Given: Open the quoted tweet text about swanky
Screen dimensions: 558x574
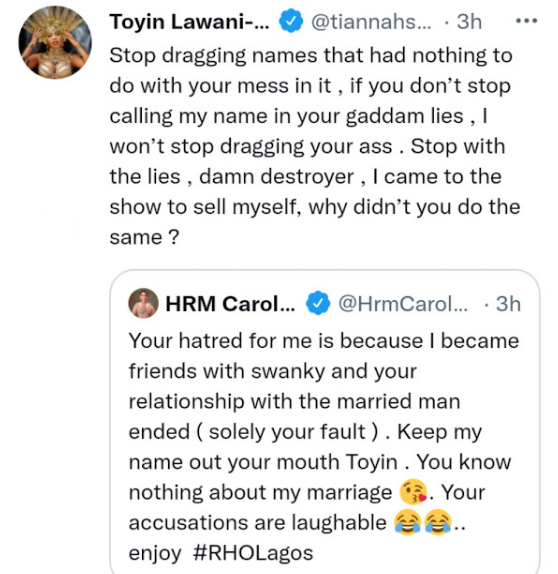Looking at the screenshot, I should [324, 447].
